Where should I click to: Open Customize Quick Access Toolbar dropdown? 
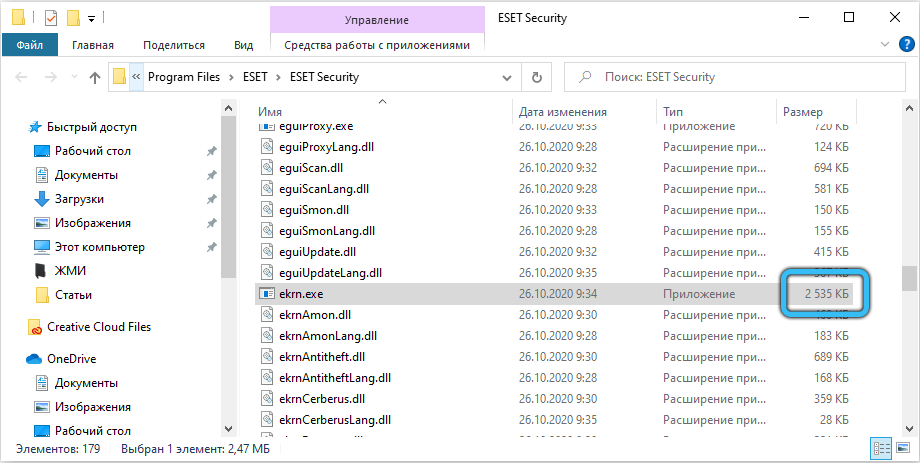(x=92, y=18)
